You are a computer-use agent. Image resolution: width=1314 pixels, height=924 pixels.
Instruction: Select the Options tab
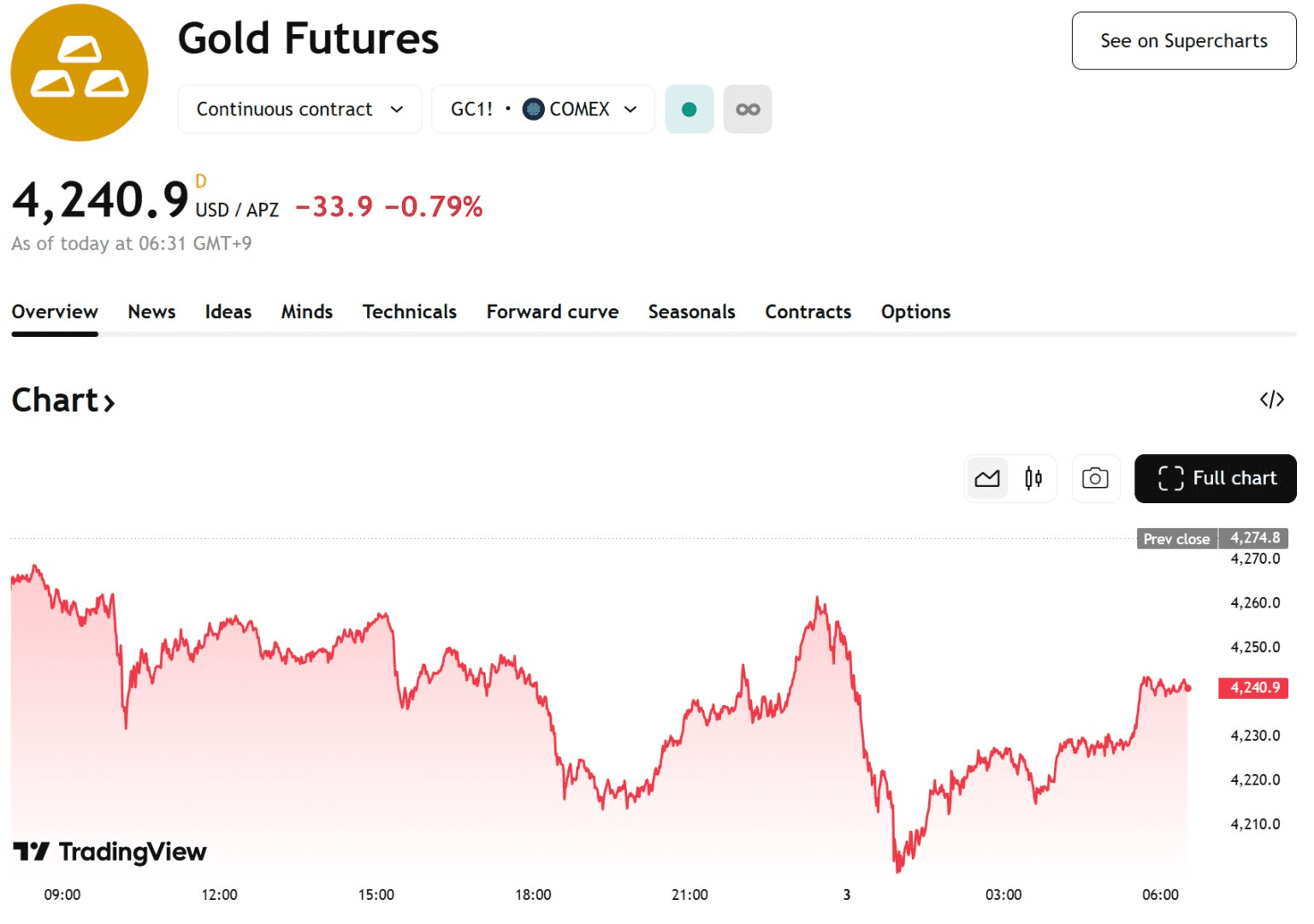click(x=915, y=312)
